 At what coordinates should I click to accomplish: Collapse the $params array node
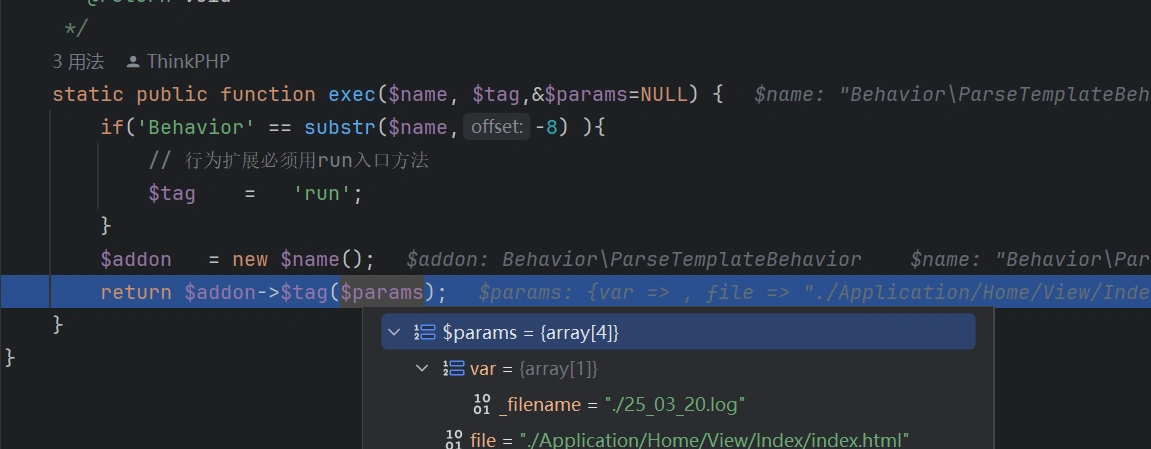(395, 332)
